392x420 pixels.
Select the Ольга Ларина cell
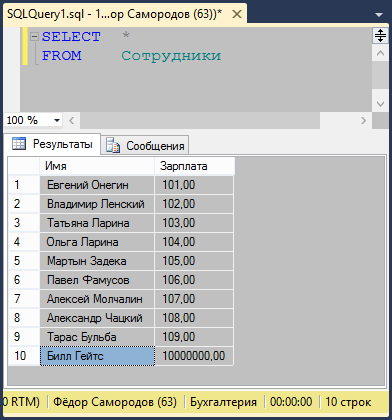[97, 242]
